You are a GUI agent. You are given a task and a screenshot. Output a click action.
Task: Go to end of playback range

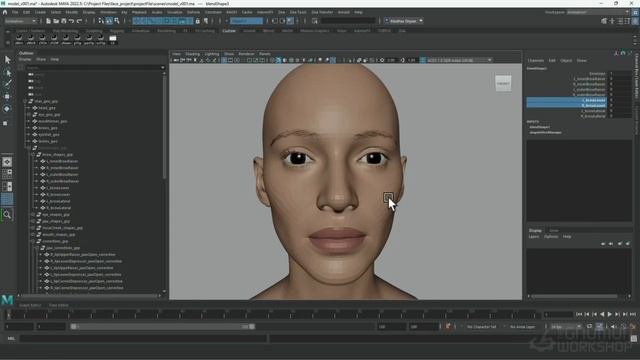pos(633,314)
